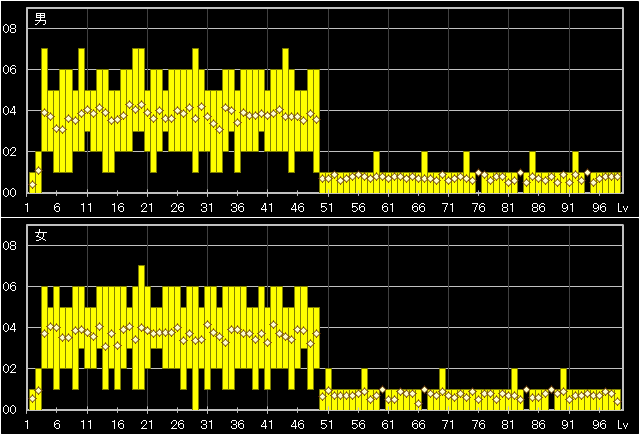Click level 61 on the 男 chart x-axis
Viewport: 640px width, 435px height.
pos(387,208)
